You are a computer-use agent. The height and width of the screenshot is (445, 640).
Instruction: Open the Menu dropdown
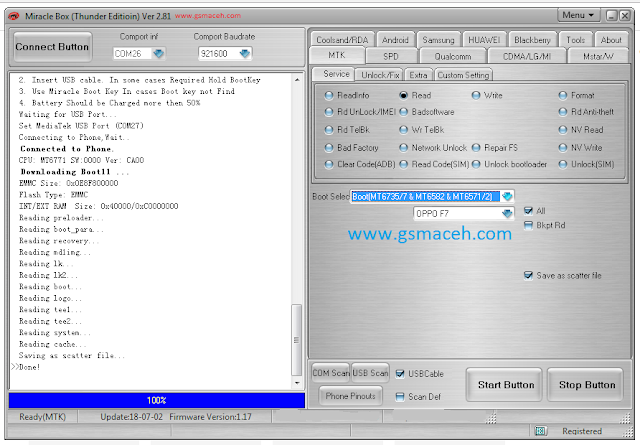578,16
